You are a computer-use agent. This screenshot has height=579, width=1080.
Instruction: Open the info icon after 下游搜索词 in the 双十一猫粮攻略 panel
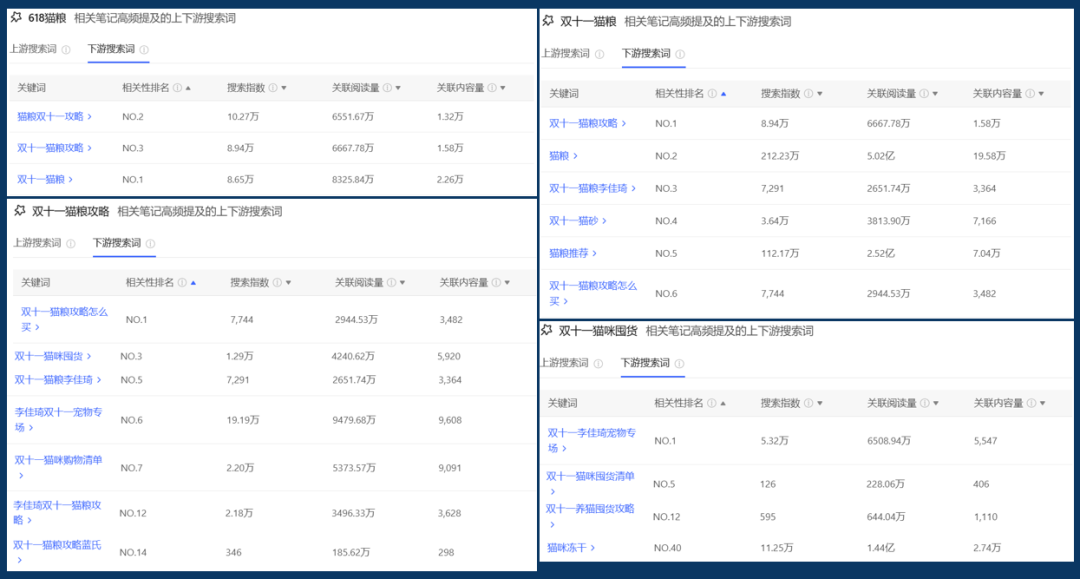coord(150,244)
